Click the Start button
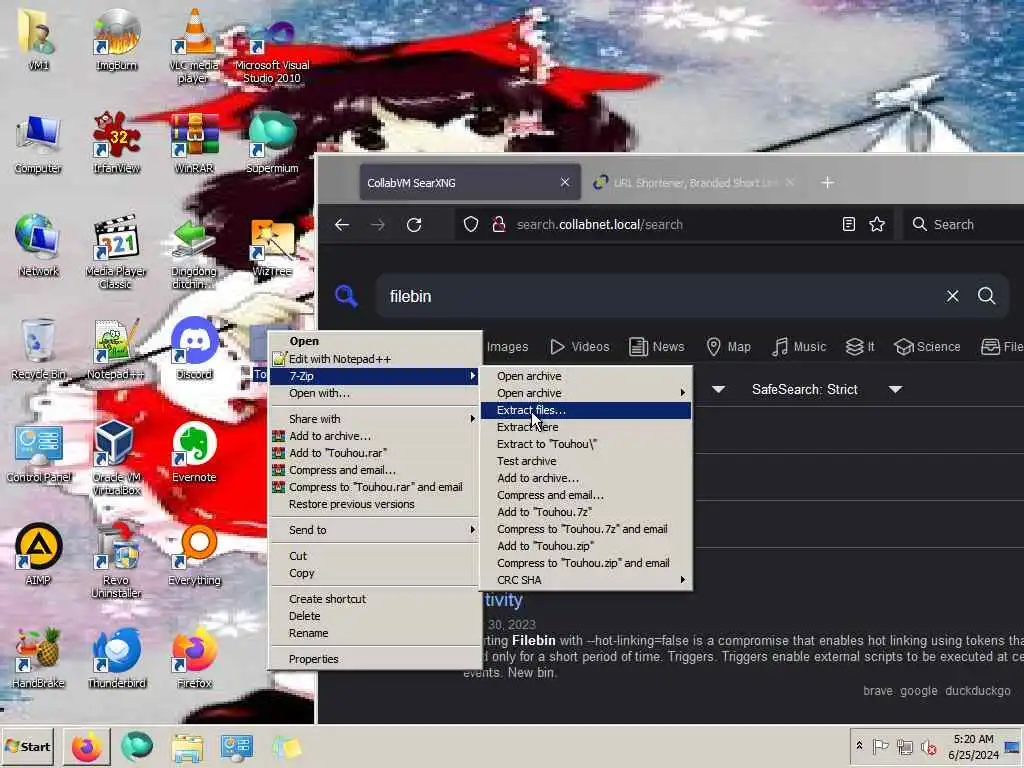The width and height of the screenshot is (1024, 768). point(27,746)
